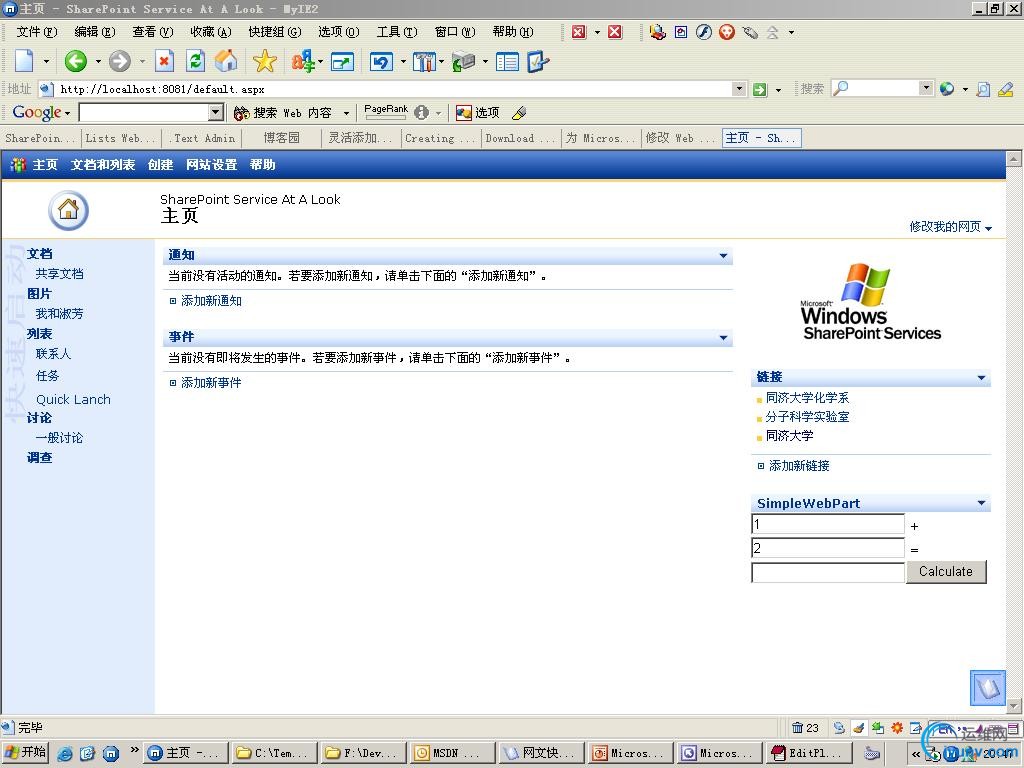Click the list view layout toolbar icon
Viewport: 1024px width, 768px height.
pos(507,62)
